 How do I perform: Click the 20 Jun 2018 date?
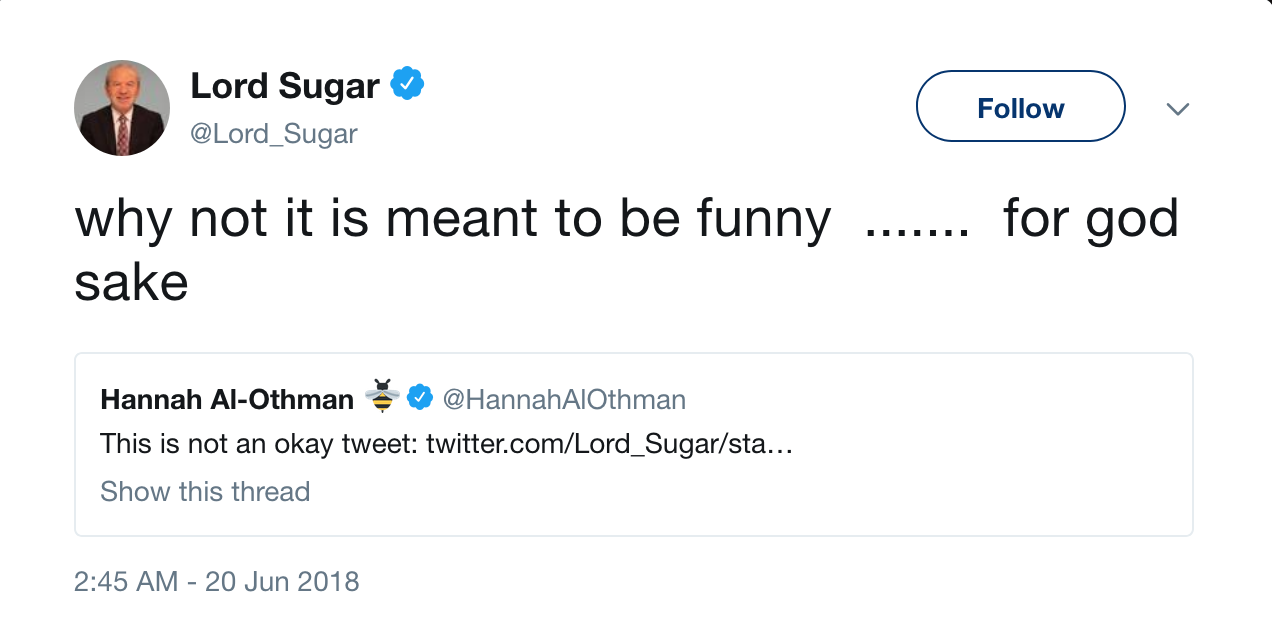pyautogui.click(x=282, y=581)
